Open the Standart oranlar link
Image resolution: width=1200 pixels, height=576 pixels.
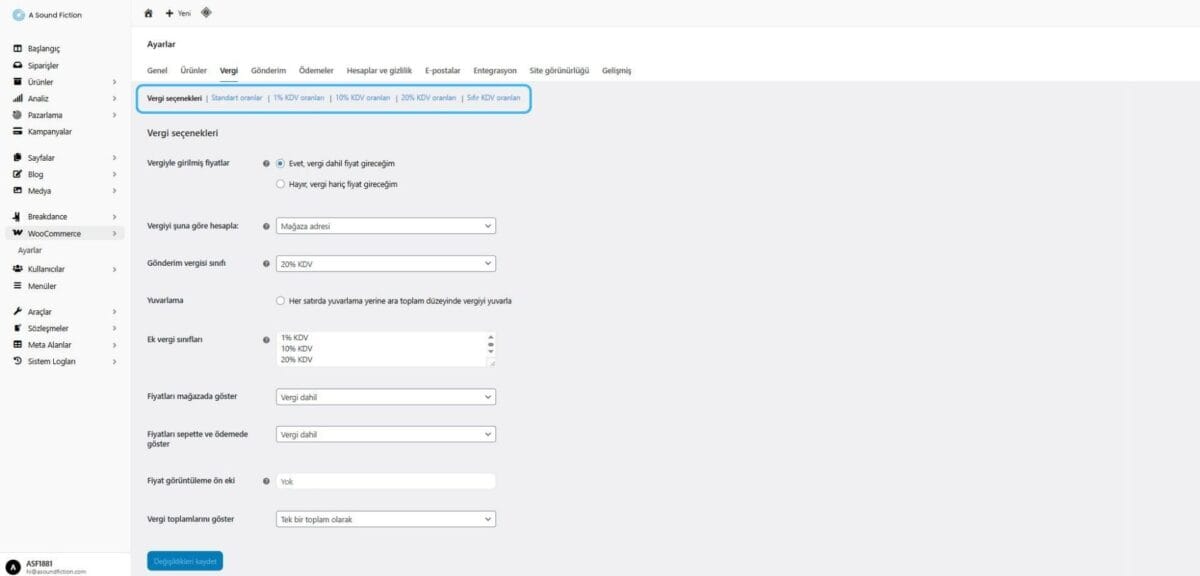237,98
